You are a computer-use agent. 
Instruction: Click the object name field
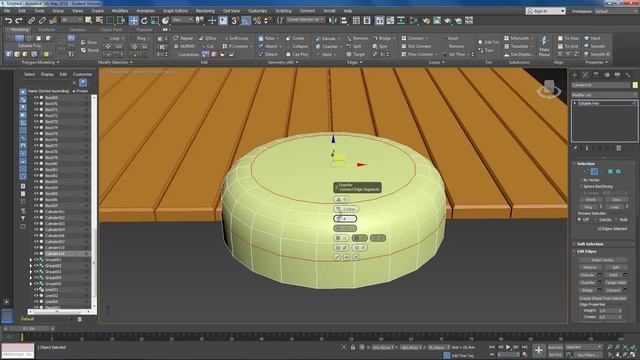tap(601, 85)
